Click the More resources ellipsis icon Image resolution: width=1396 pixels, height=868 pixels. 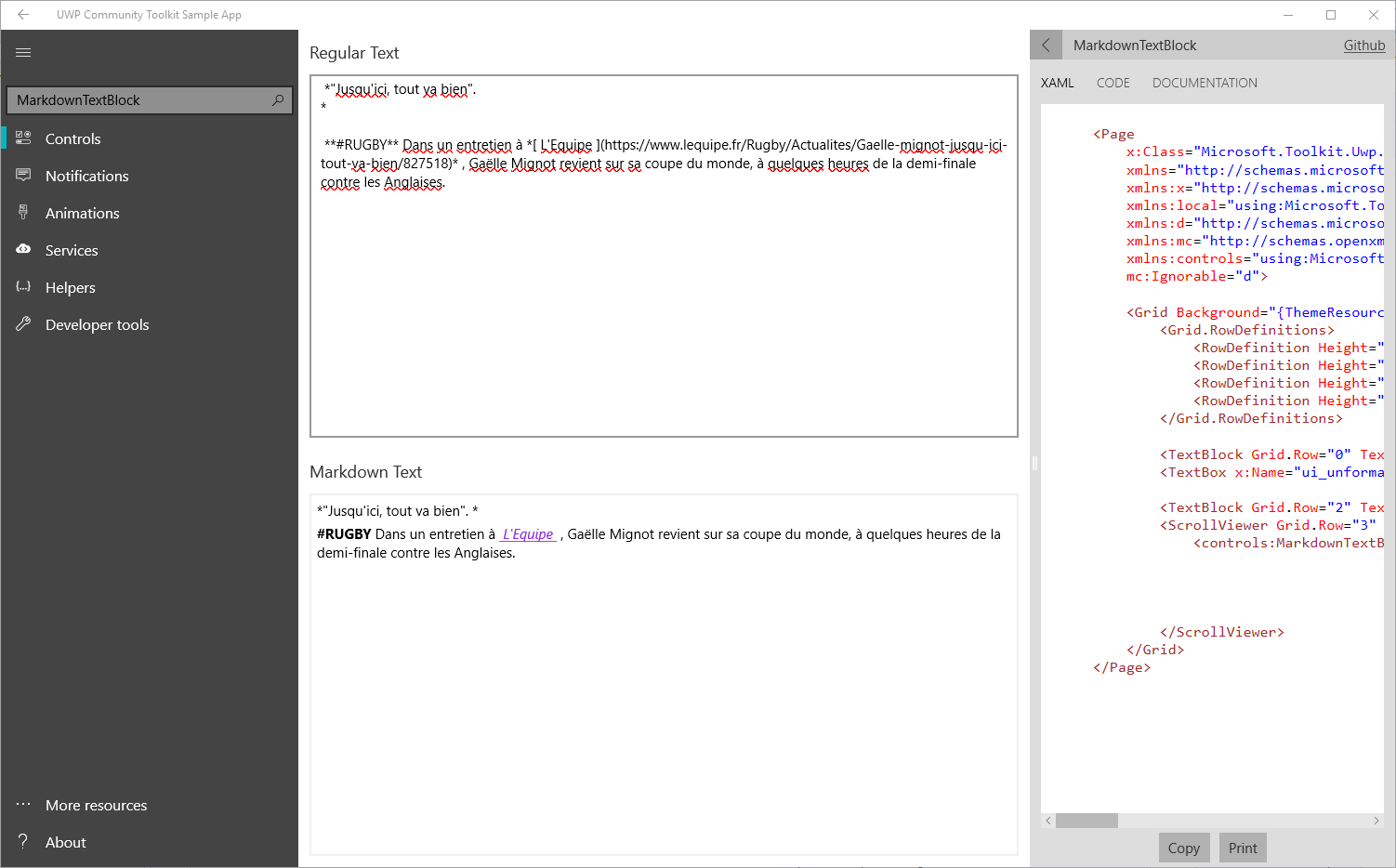click(23, 804)
